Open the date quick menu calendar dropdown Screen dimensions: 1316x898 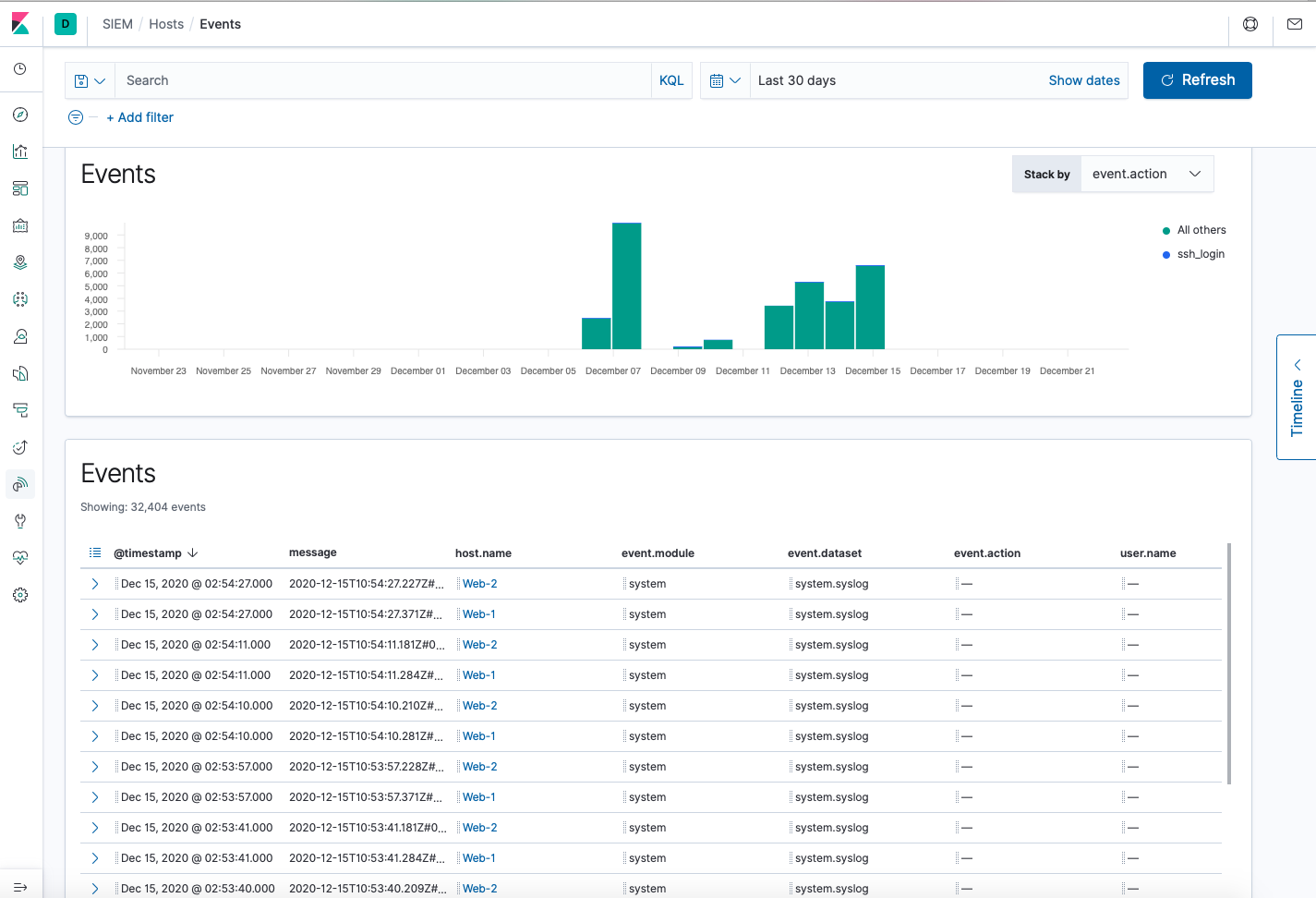[x=725, y=80]
